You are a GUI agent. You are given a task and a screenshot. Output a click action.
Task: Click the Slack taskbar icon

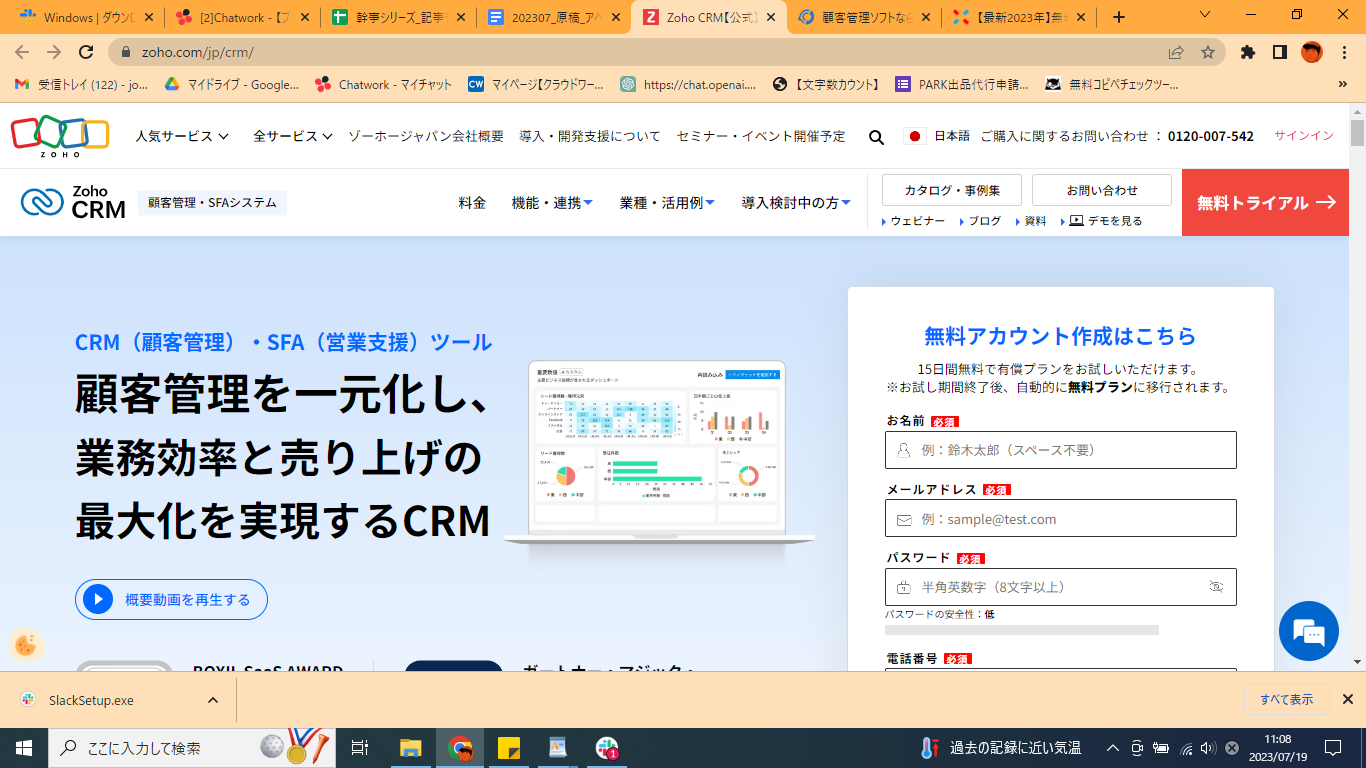[x=607, y=747]
